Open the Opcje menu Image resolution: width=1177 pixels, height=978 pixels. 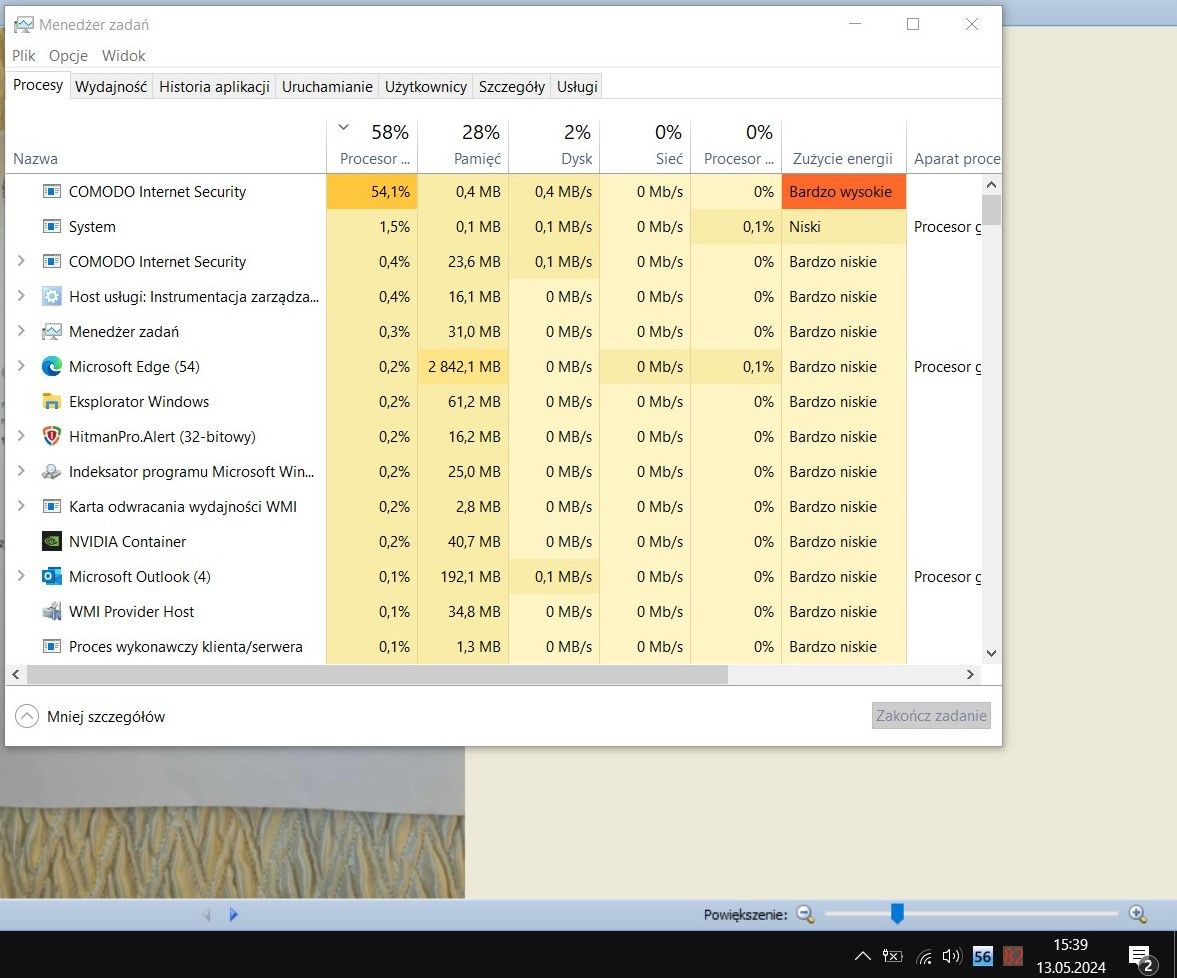pos(68,56)
